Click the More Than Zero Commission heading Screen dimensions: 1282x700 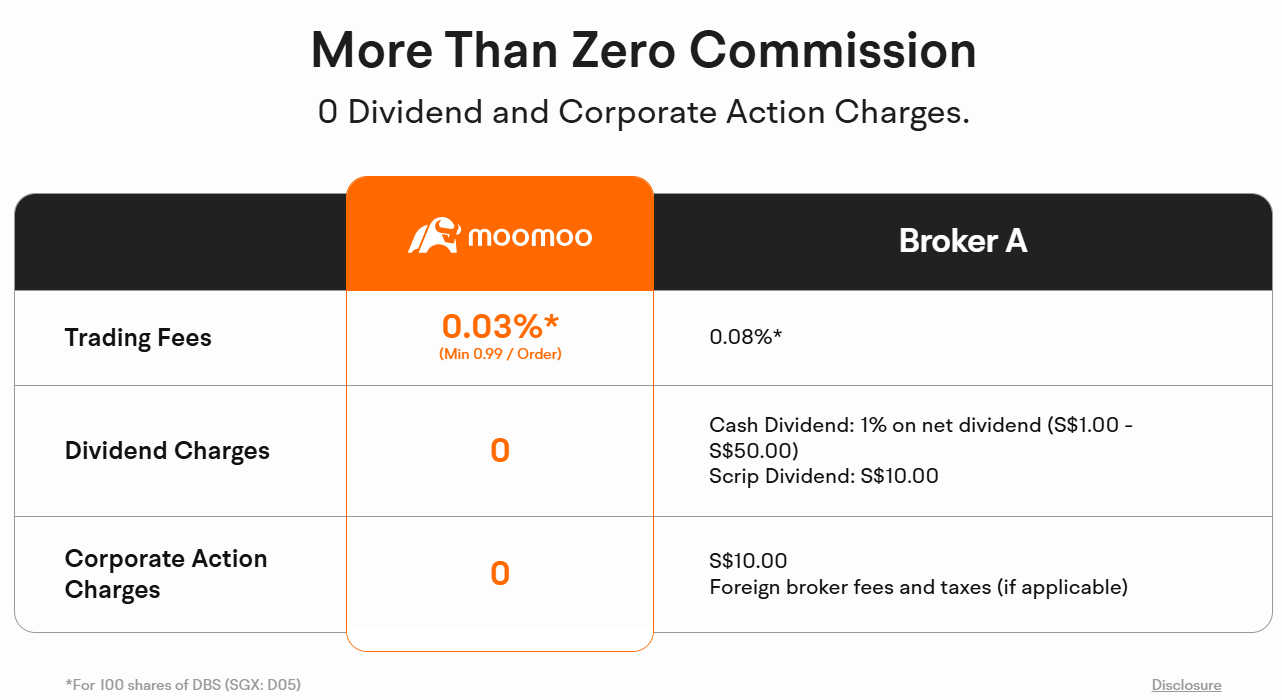(x=643, y=50)
